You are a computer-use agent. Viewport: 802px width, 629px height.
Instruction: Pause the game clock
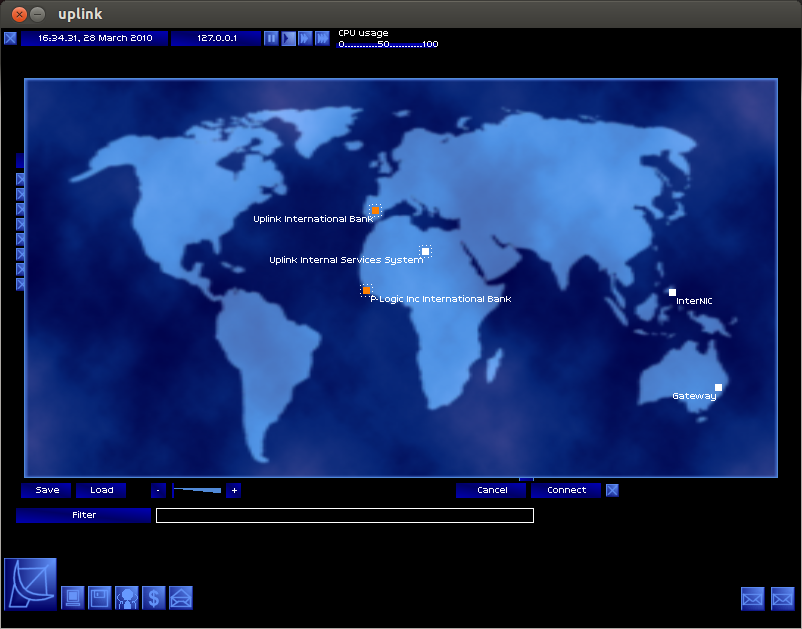[271, 38]
